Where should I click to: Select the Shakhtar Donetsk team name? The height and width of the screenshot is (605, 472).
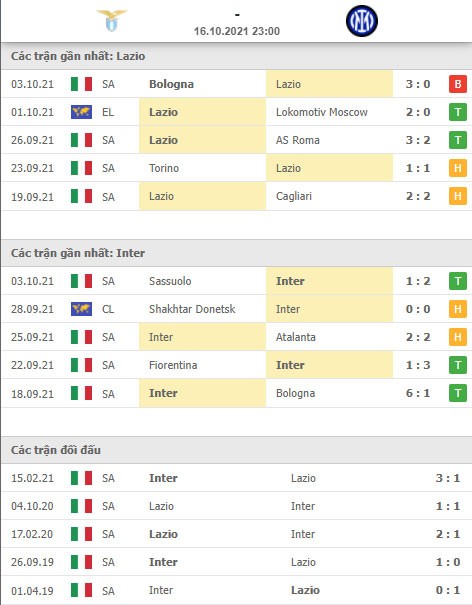point(192,309)
